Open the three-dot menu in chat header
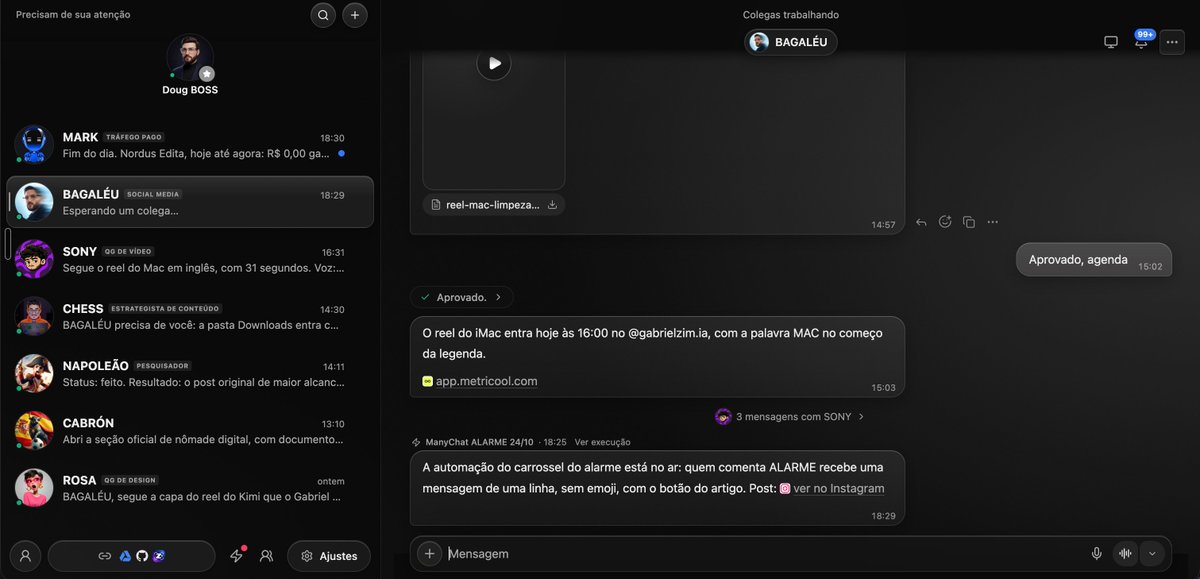This screenshot has height=579, width=1200. (x=1172, y=42)
